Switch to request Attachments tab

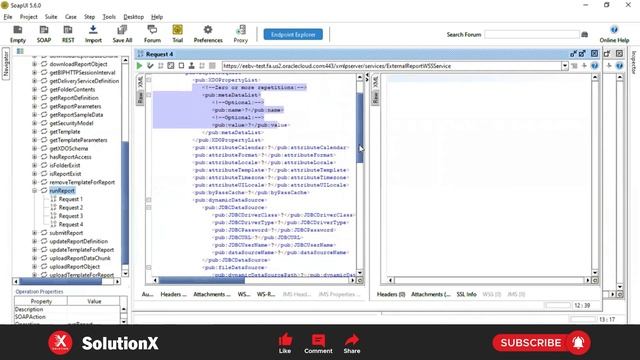212,294
